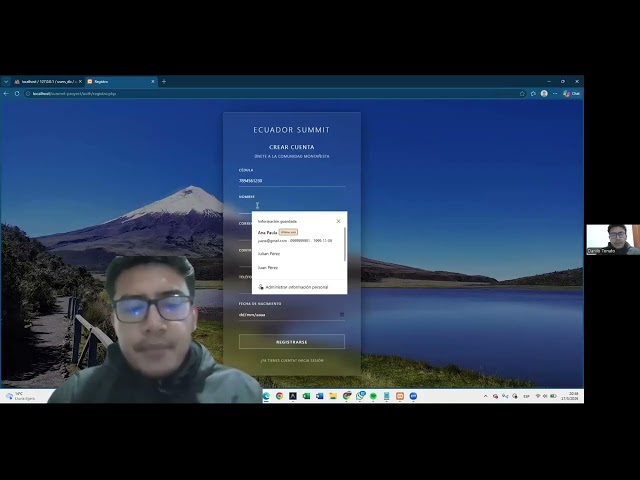Open the orange XAMPP icon in taskbar

point(400,396)
